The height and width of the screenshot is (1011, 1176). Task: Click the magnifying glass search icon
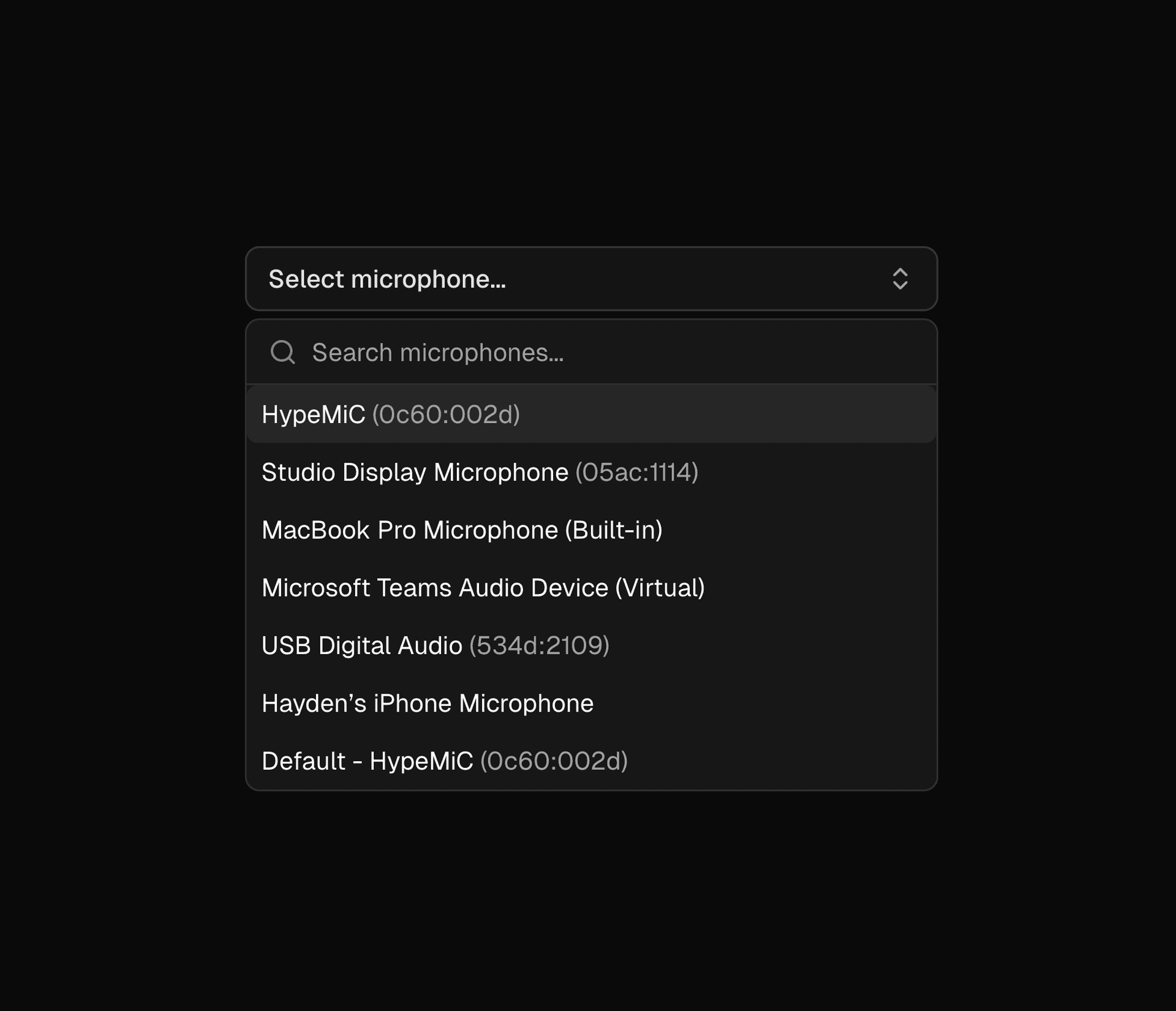(x=282, y=352)
